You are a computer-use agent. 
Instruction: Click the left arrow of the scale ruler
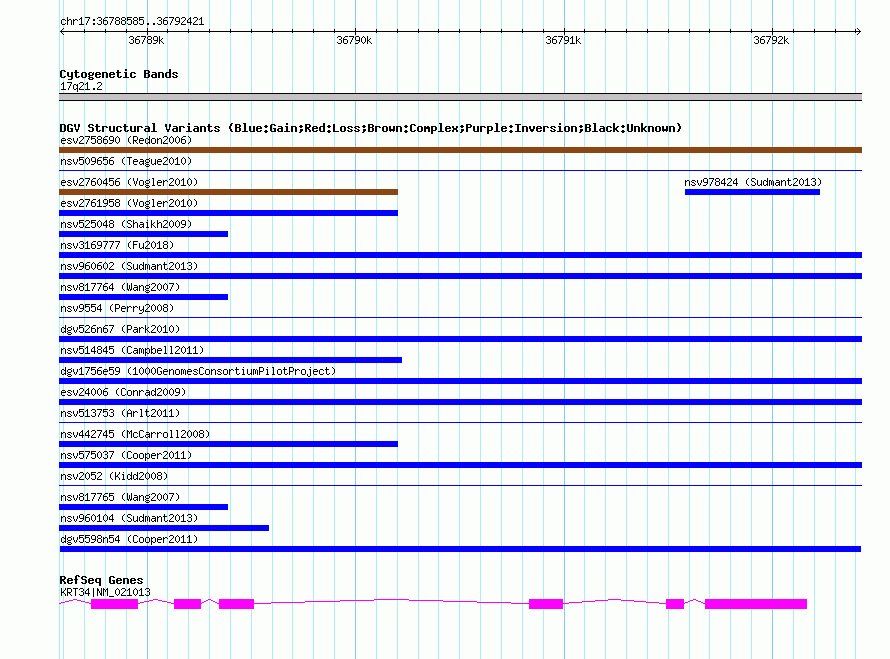click(62, 31)
